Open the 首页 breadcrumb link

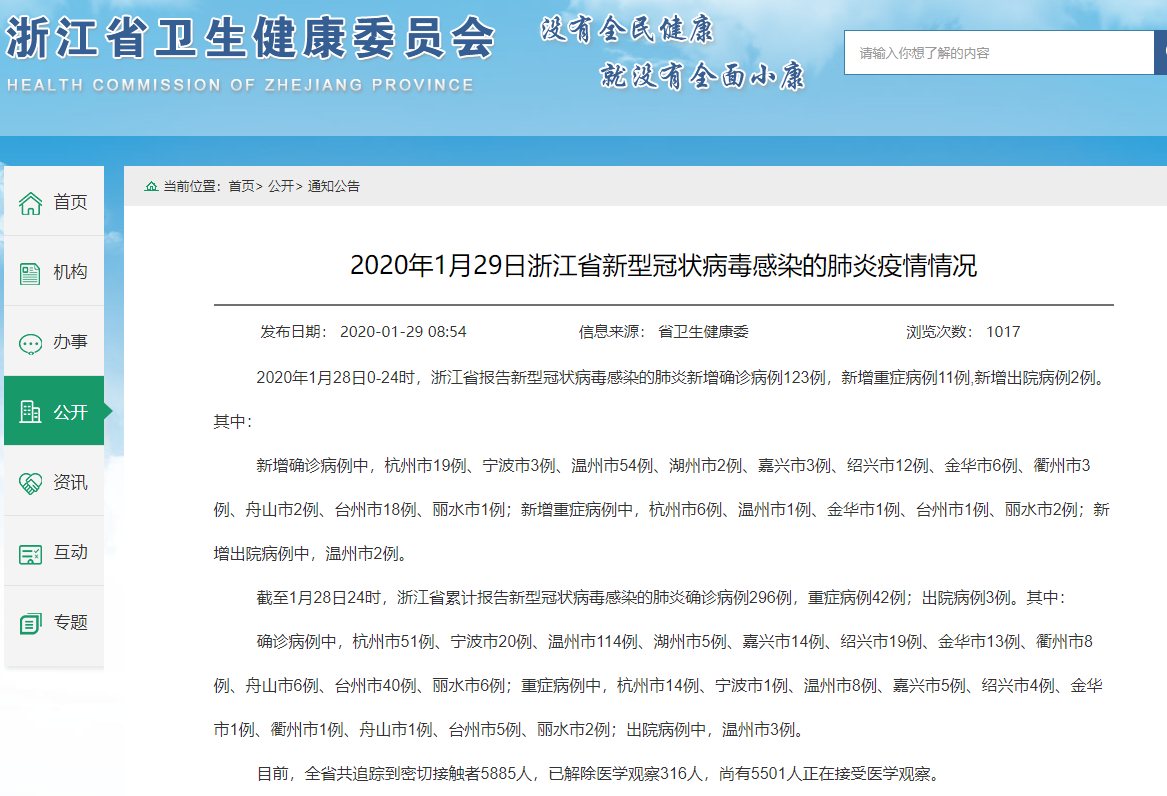241,186
